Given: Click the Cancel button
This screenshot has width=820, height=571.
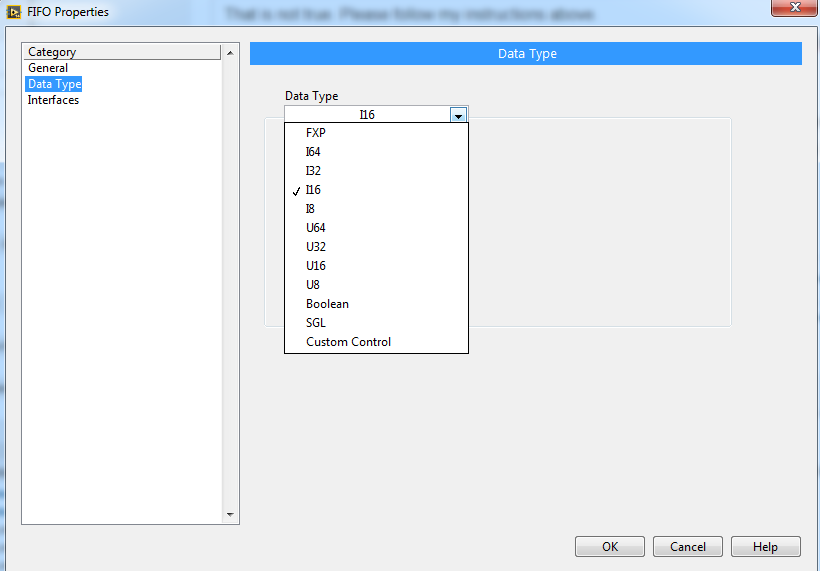Looking at the screenshot, I should (x=688, y=546).
